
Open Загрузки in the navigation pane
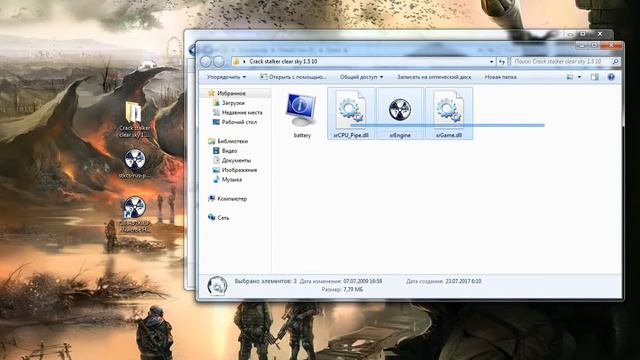click(x=233, y=103)
